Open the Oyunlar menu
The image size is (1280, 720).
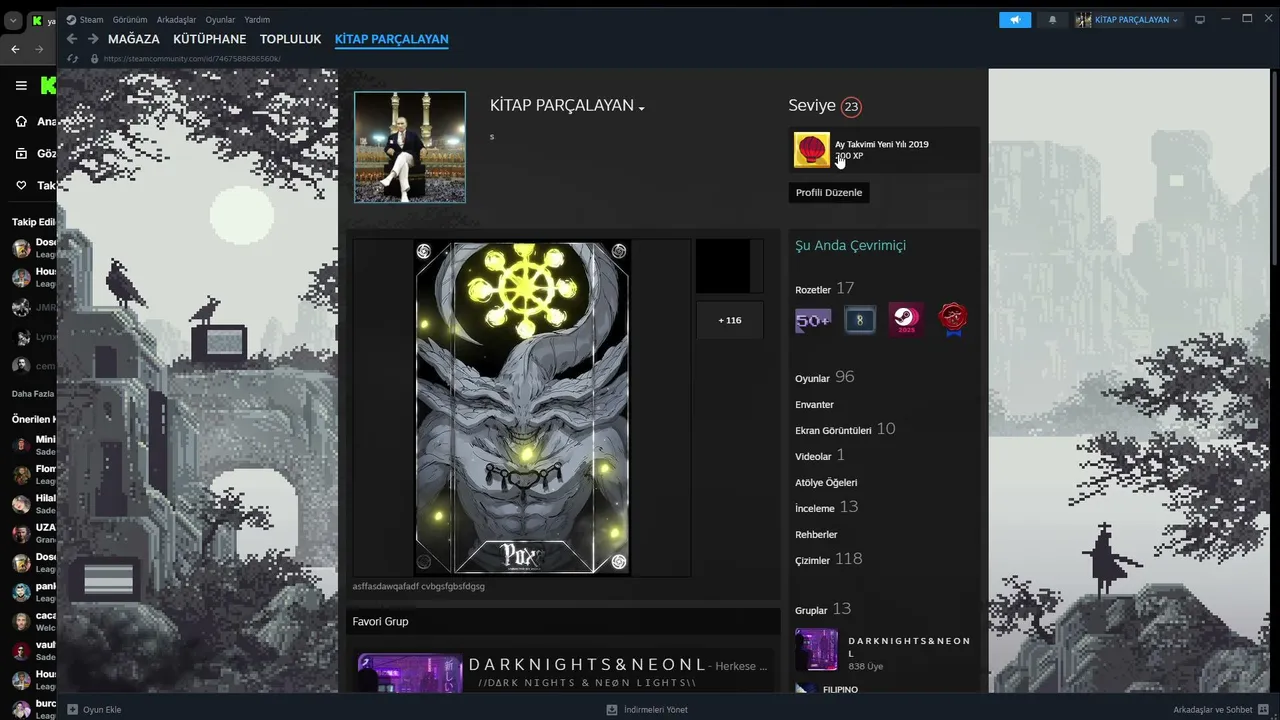coord(220,20)
